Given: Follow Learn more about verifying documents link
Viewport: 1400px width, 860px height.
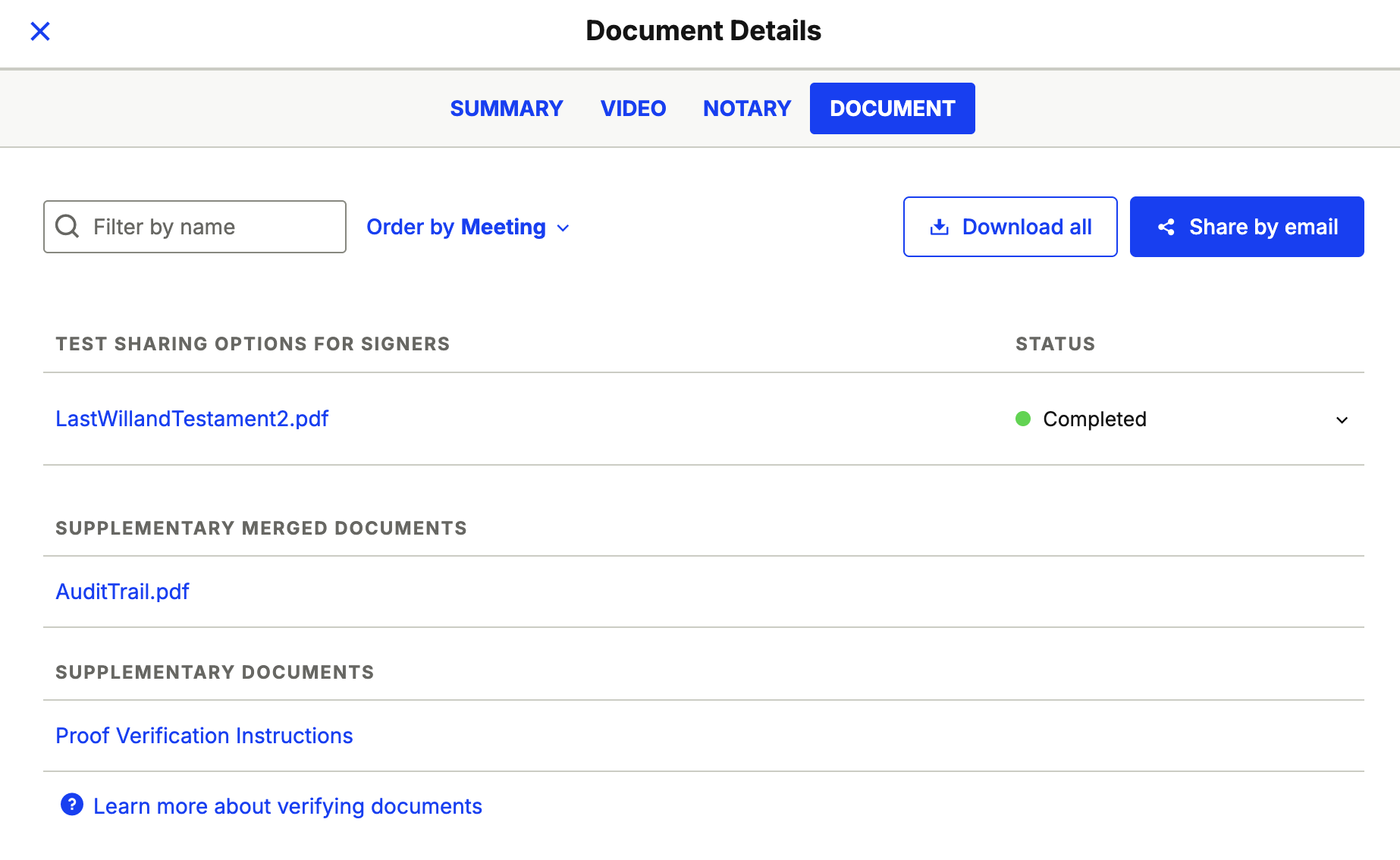Looking at the screenshot, I should point(287,806).
